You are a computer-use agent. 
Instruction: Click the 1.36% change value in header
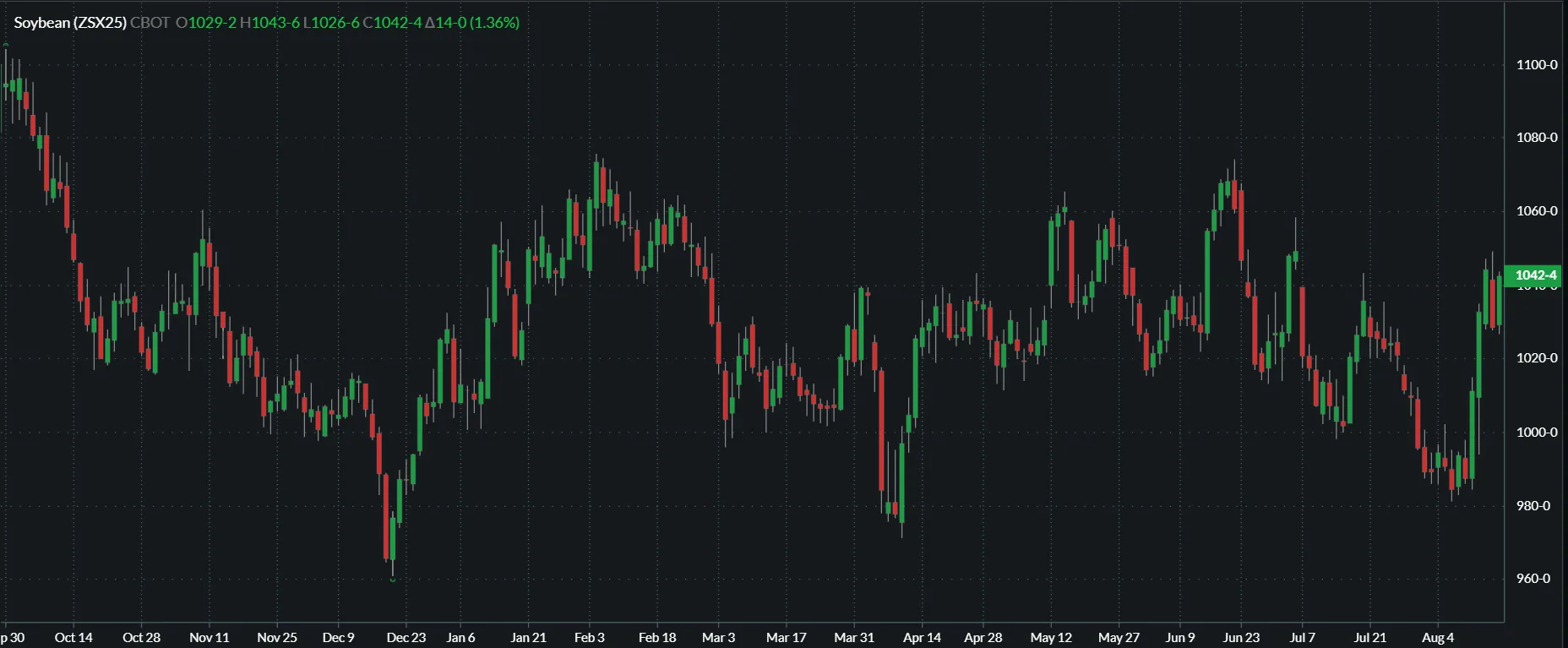click(495, 23)
